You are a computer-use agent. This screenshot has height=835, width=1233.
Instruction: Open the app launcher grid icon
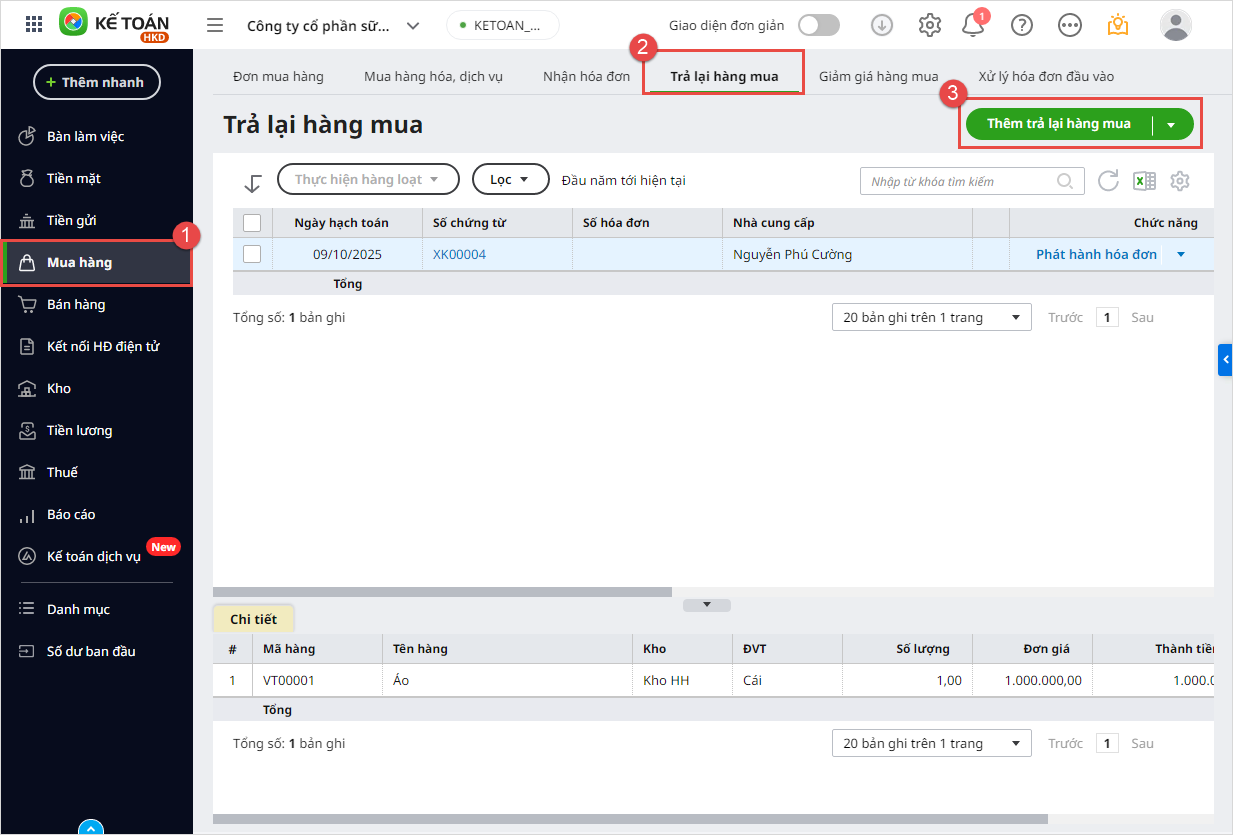click(34, 25)
